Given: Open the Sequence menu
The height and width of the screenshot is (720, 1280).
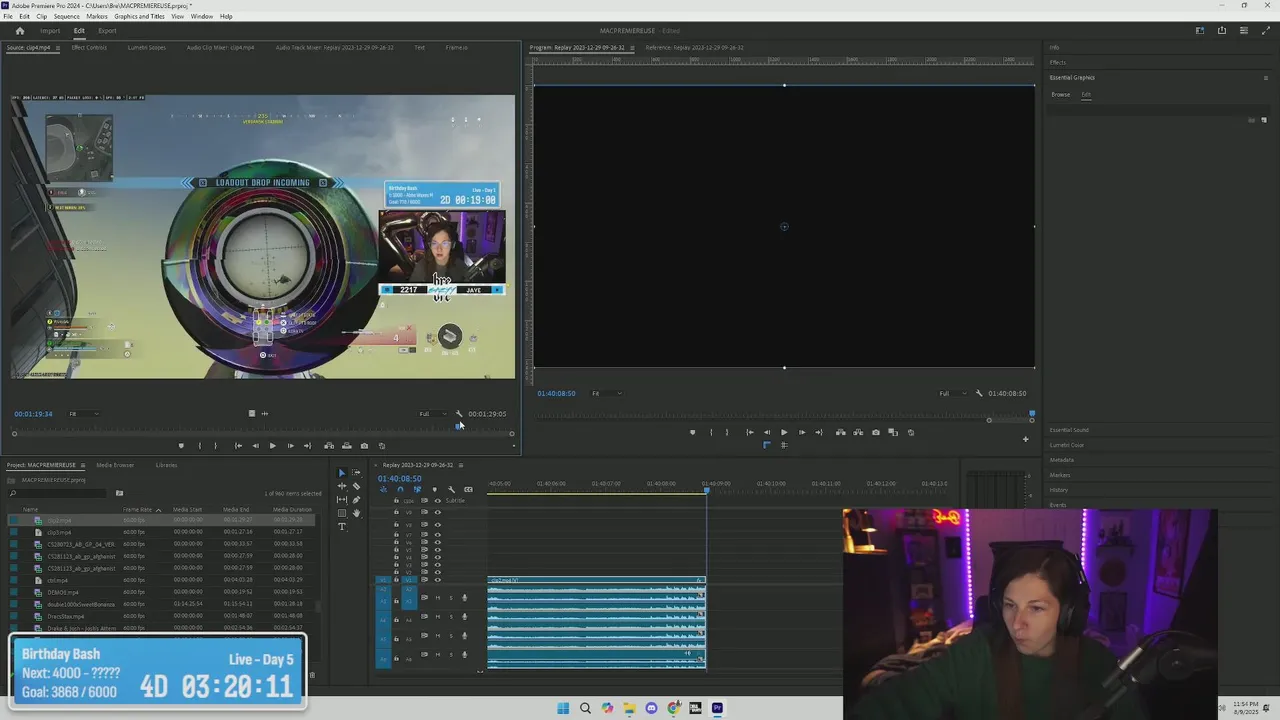Looking at the screenshot, I should pos(66,17).
